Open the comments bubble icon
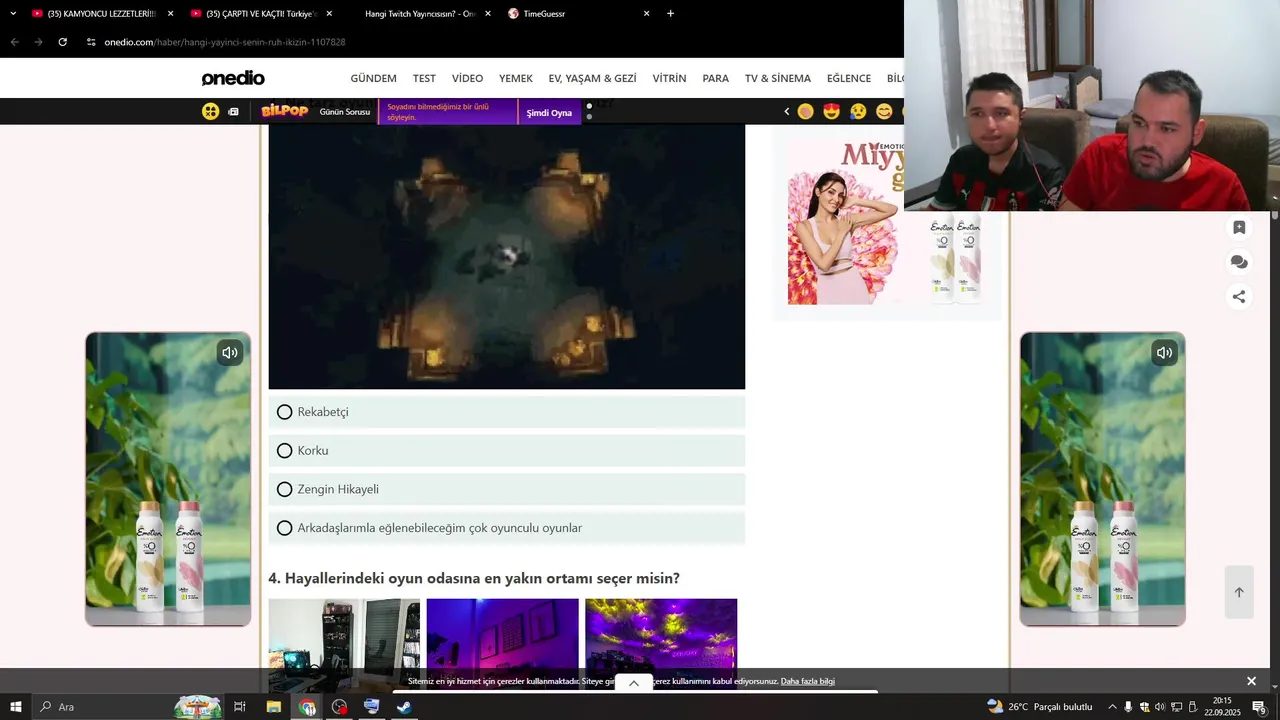This screenshot has width=1280, height=720. [1239, 262]
